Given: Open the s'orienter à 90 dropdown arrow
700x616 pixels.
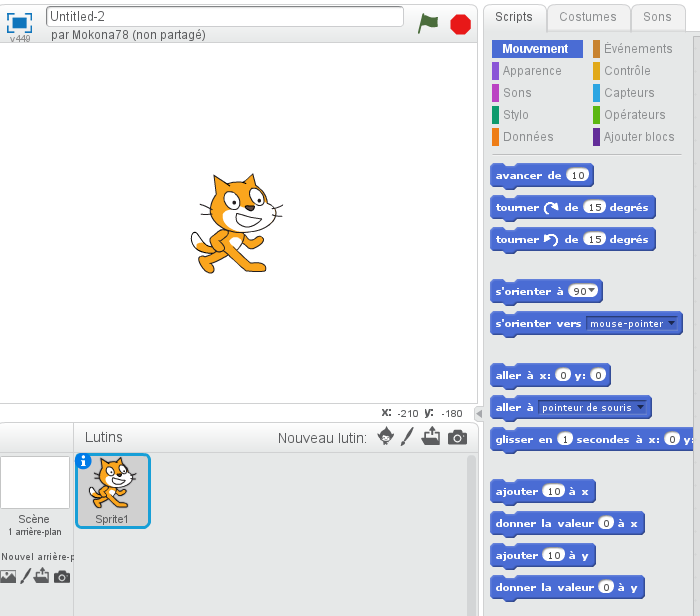Looking at the screenshot, I should click(592, 291).
